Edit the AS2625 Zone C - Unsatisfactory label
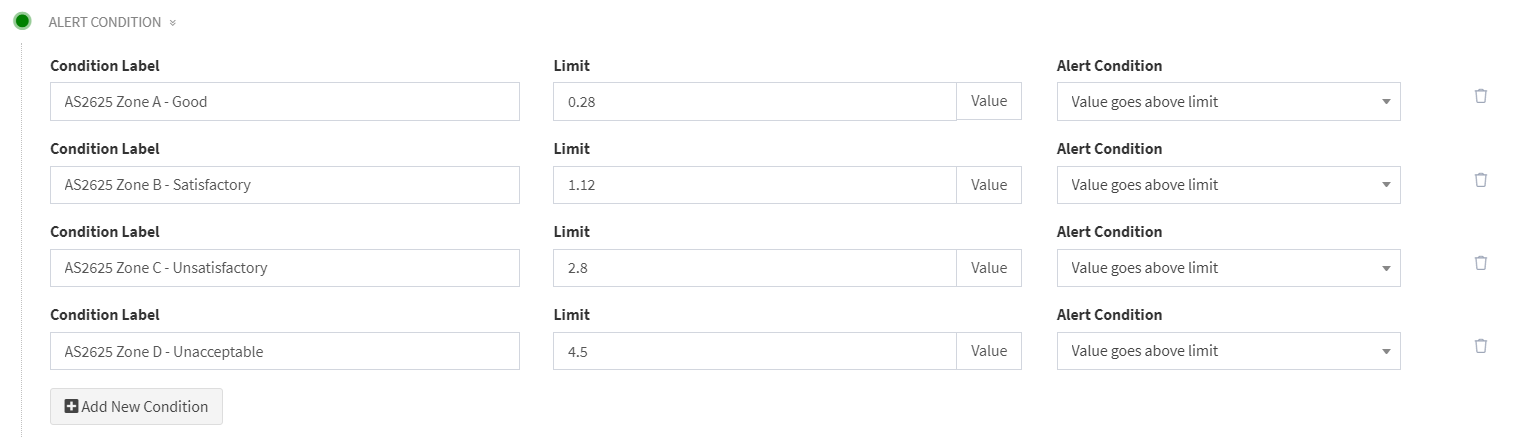Image resolution: width=1531 pixels, height=443 pixels. [284, 268]
